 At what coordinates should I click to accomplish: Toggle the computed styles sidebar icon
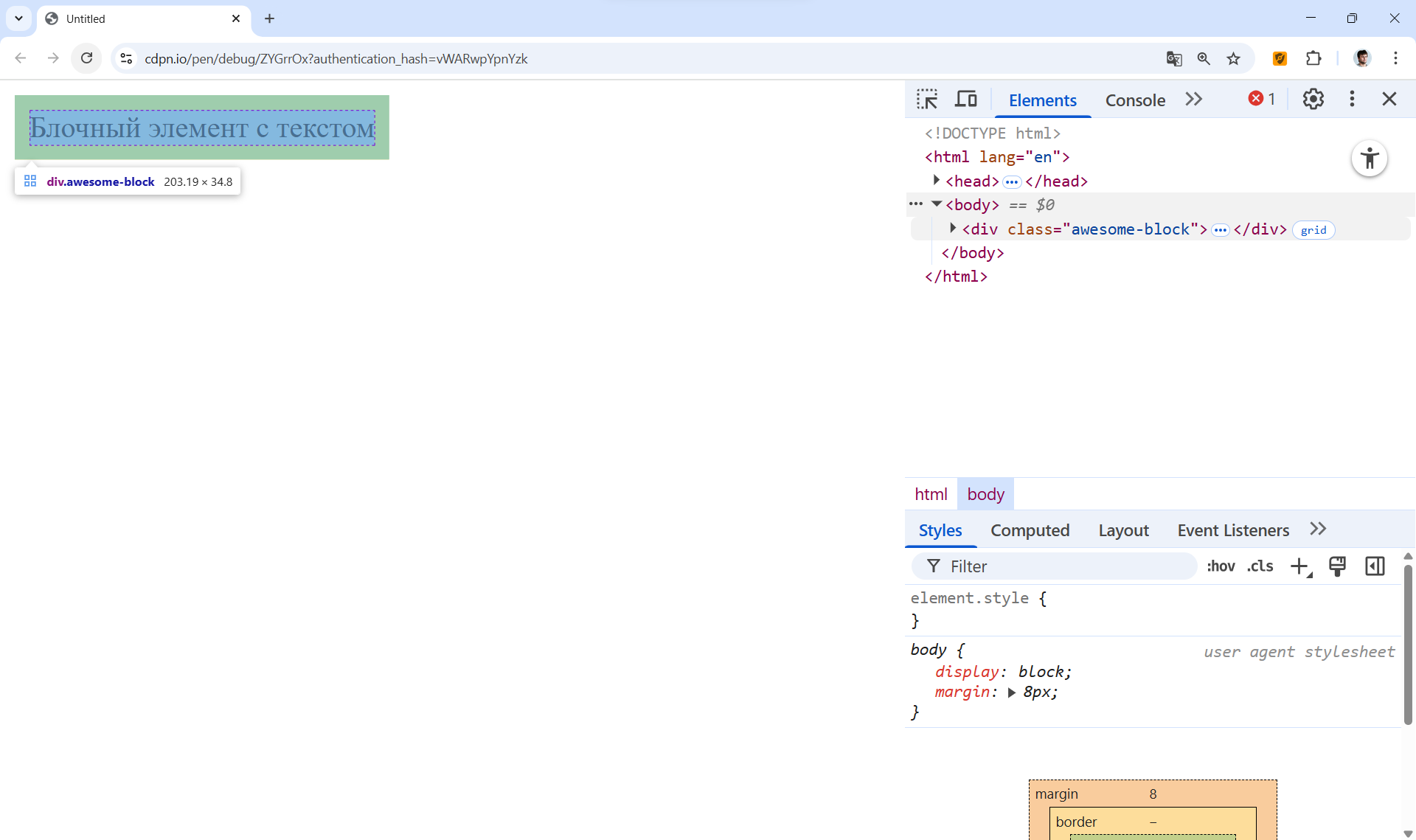pyautogui.click(x=1375, y=566)
